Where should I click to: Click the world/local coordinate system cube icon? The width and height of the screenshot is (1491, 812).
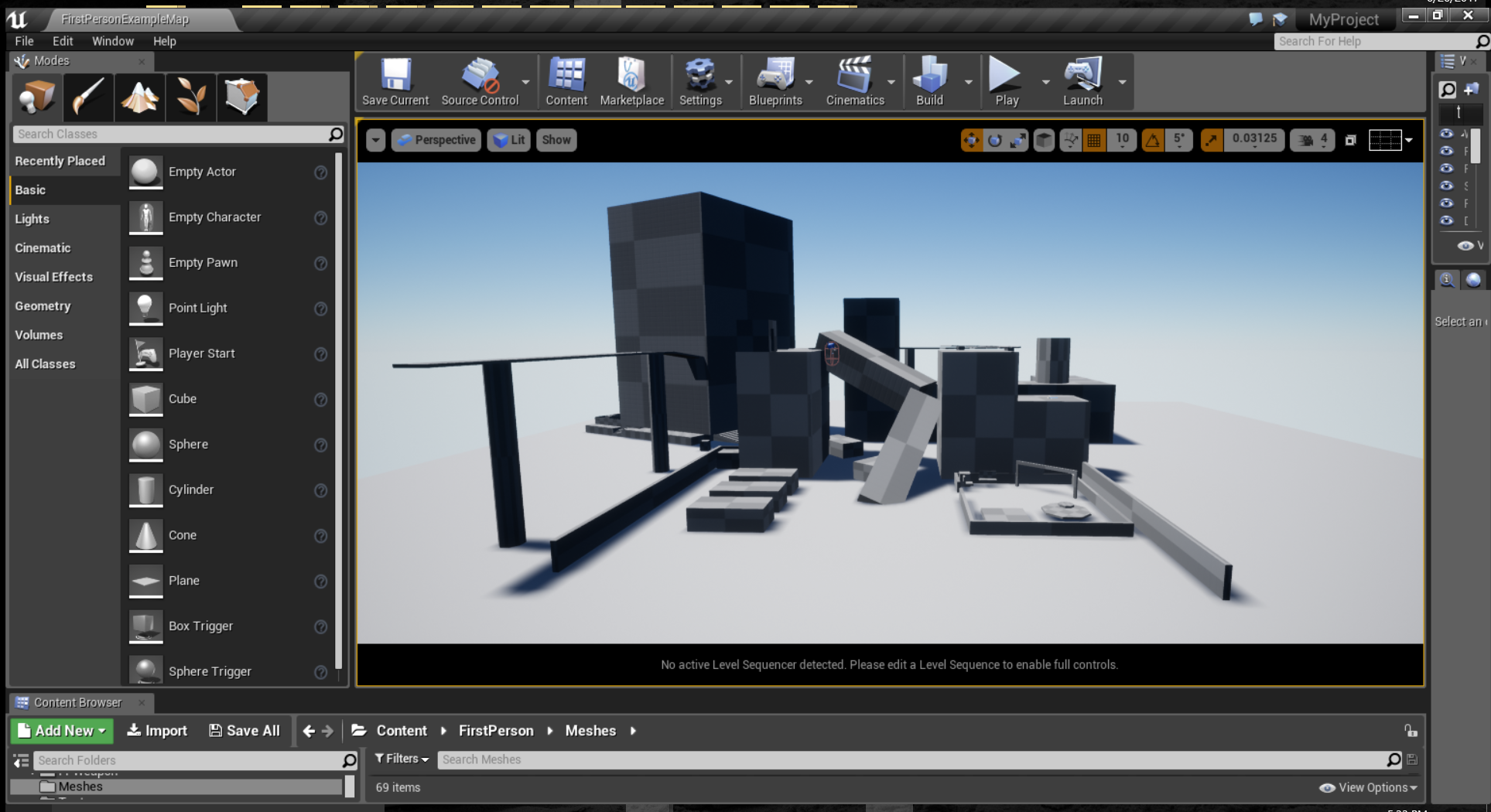click(1044, 140)
